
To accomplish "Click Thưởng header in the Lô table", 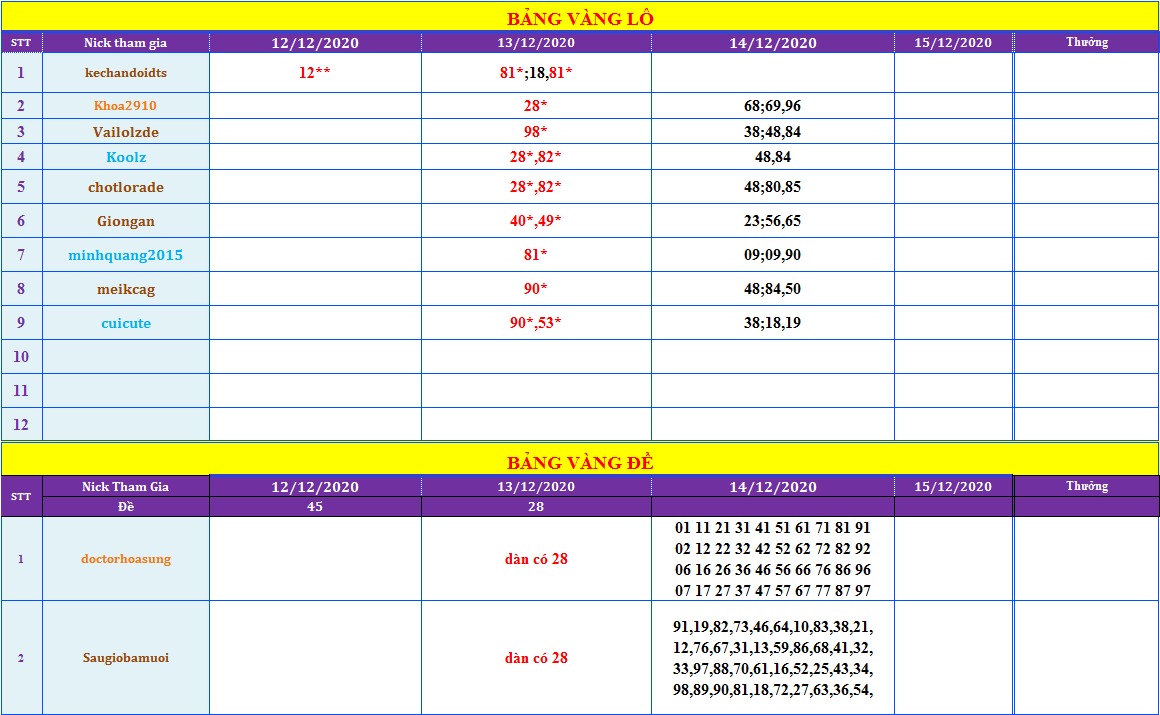I will click(1087, 43).
